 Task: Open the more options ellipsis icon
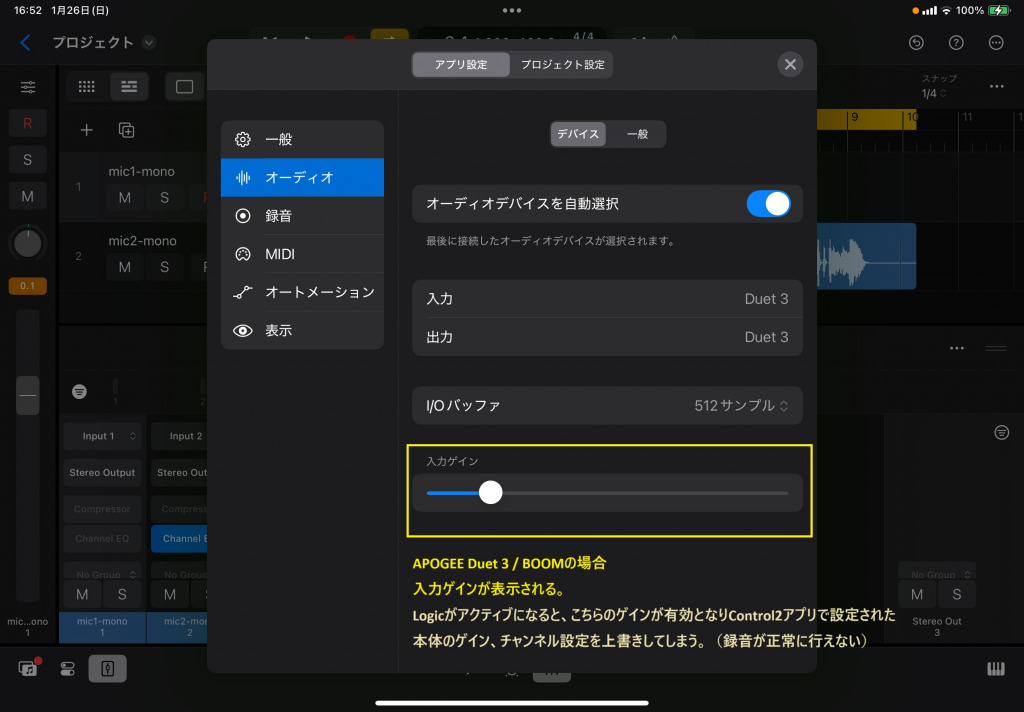click(996, 42)
